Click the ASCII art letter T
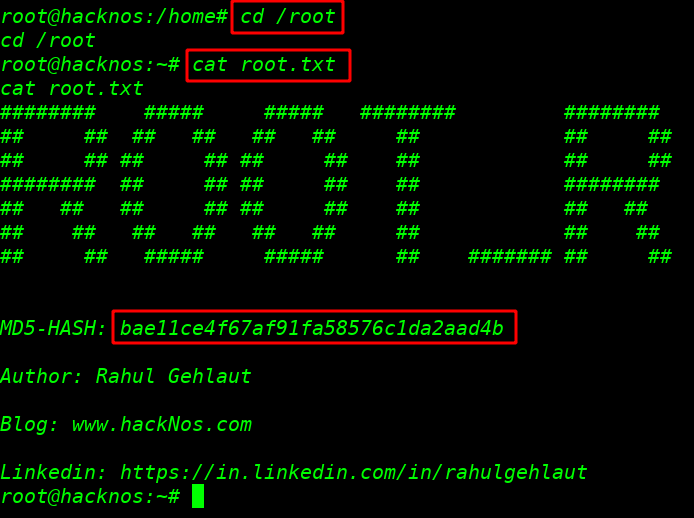 (408, 184)
